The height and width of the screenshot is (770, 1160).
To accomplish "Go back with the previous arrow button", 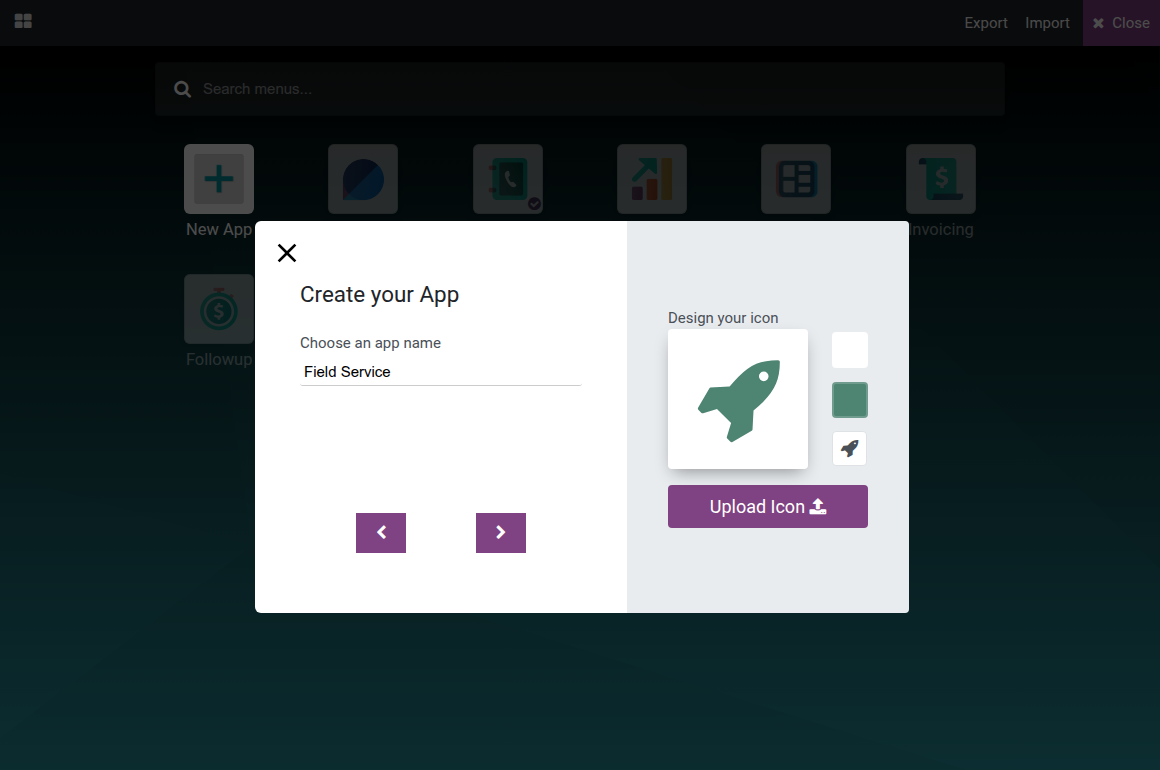I will pyautogui.click(x=381, y=533).
